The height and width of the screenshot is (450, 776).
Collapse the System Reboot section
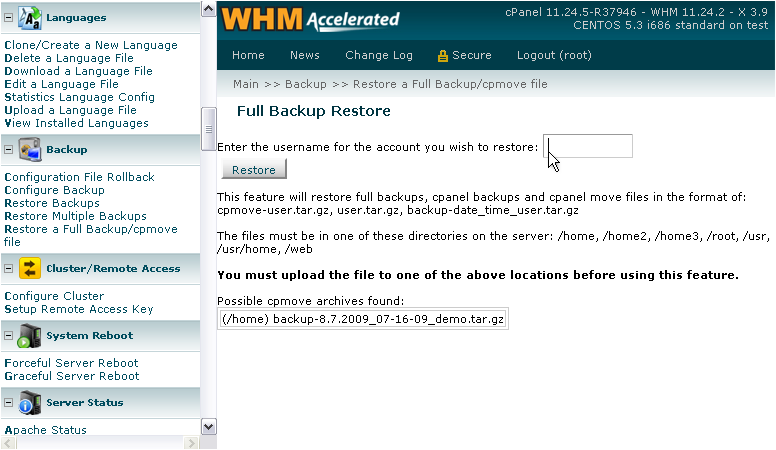pyautogui.click(x=8, y=336)
